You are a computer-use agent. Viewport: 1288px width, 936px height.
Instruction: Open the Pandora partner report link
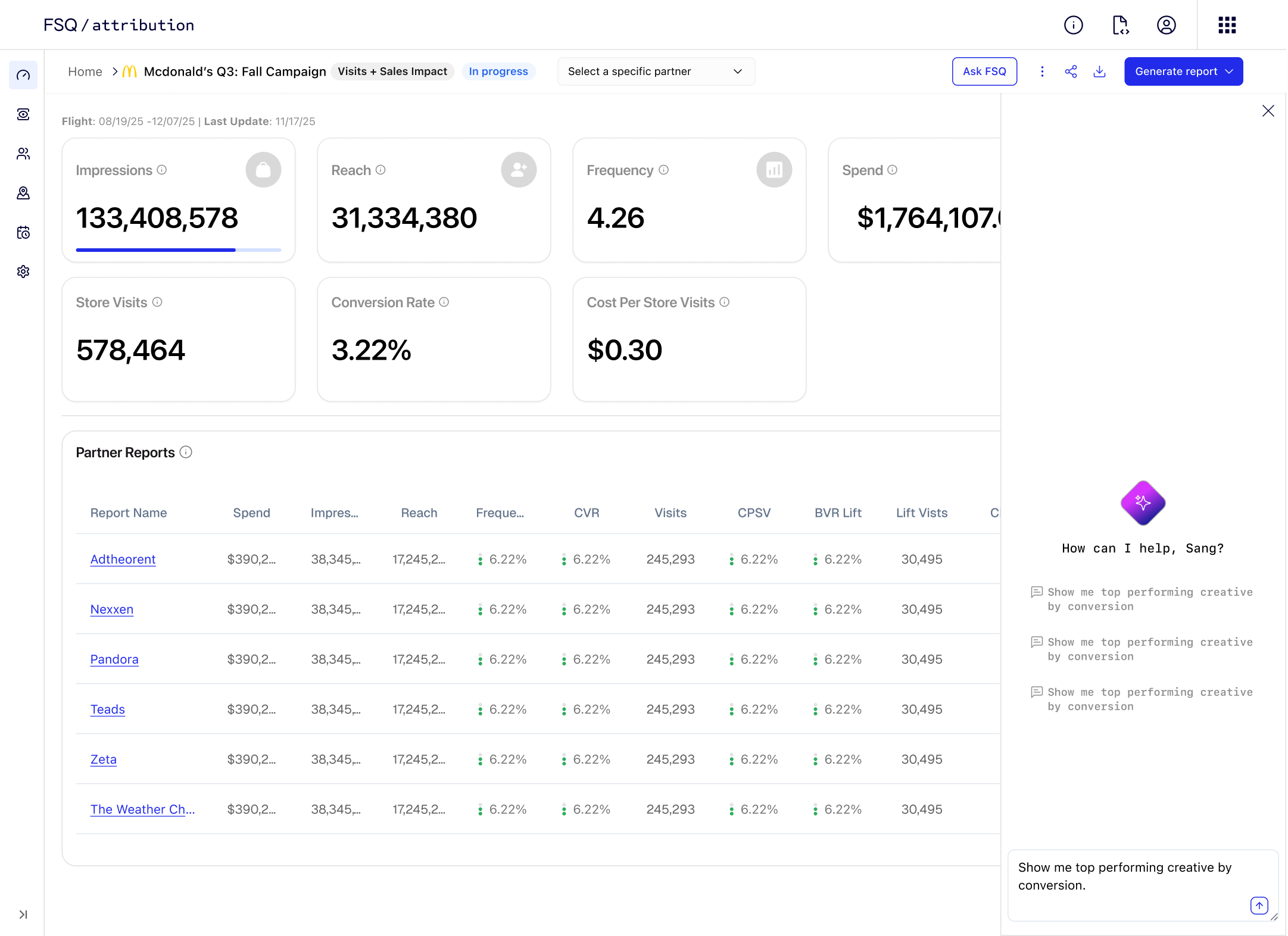(x=114, y=659)
